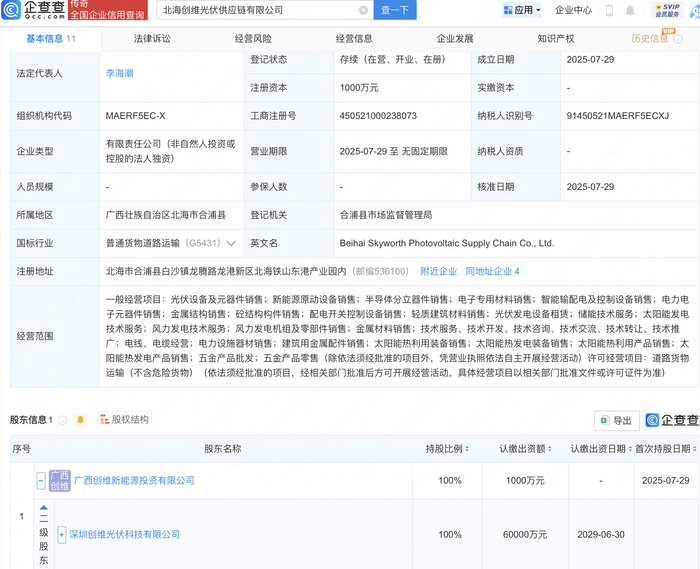Click the notification bell in top bar
The image size is (700, 569).
pyautogui.click(x=631, y=11)
